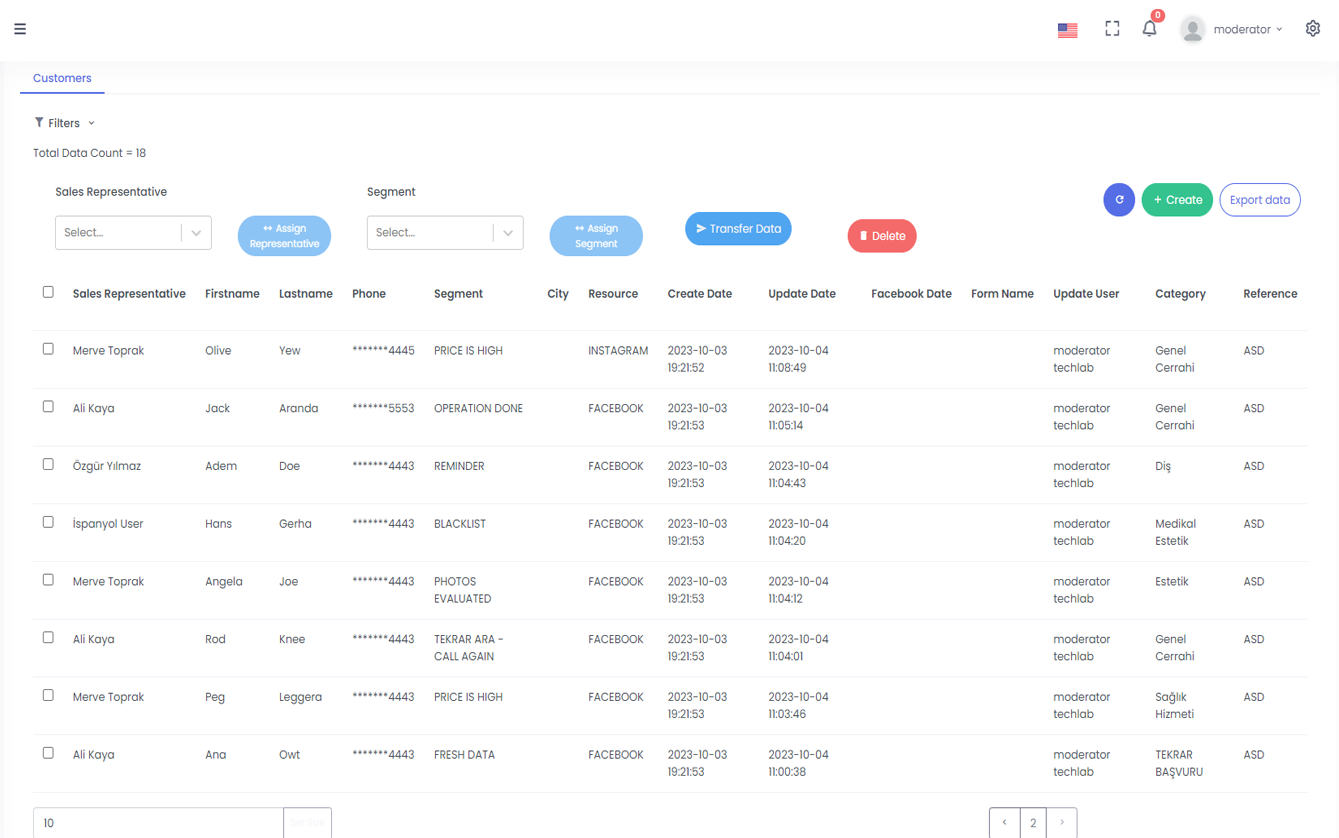Go to next page arrow
1339x838 pixels.
pos(1062,822)
